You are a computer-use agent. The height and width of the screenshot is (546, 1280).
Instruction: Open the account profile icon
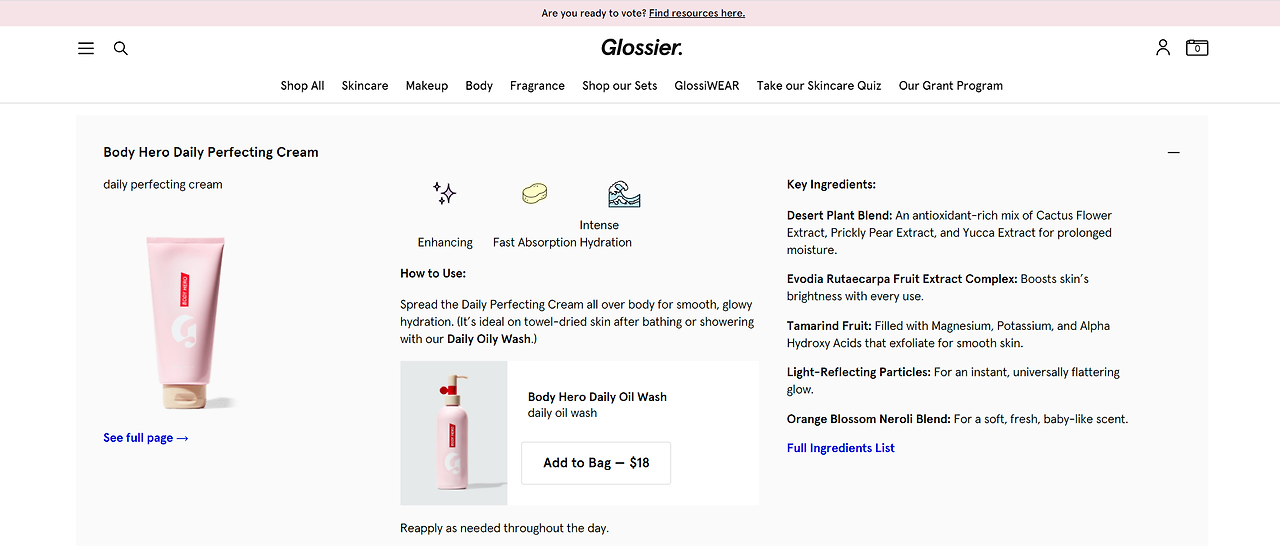pyautogui.click(x=1163, y=47)
